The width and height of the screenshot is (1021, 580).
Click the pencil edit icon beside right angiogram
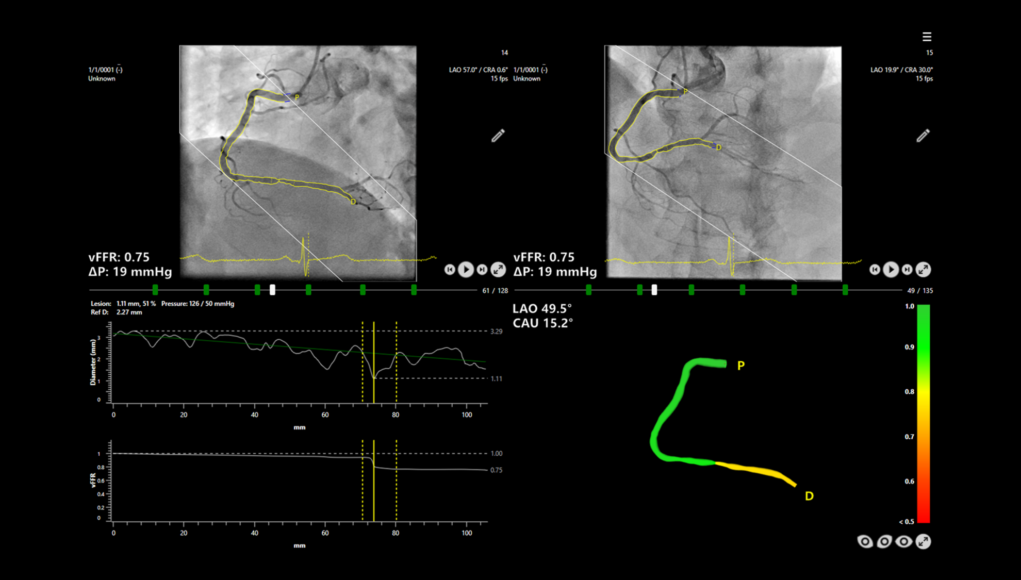[x=923, y=135]
